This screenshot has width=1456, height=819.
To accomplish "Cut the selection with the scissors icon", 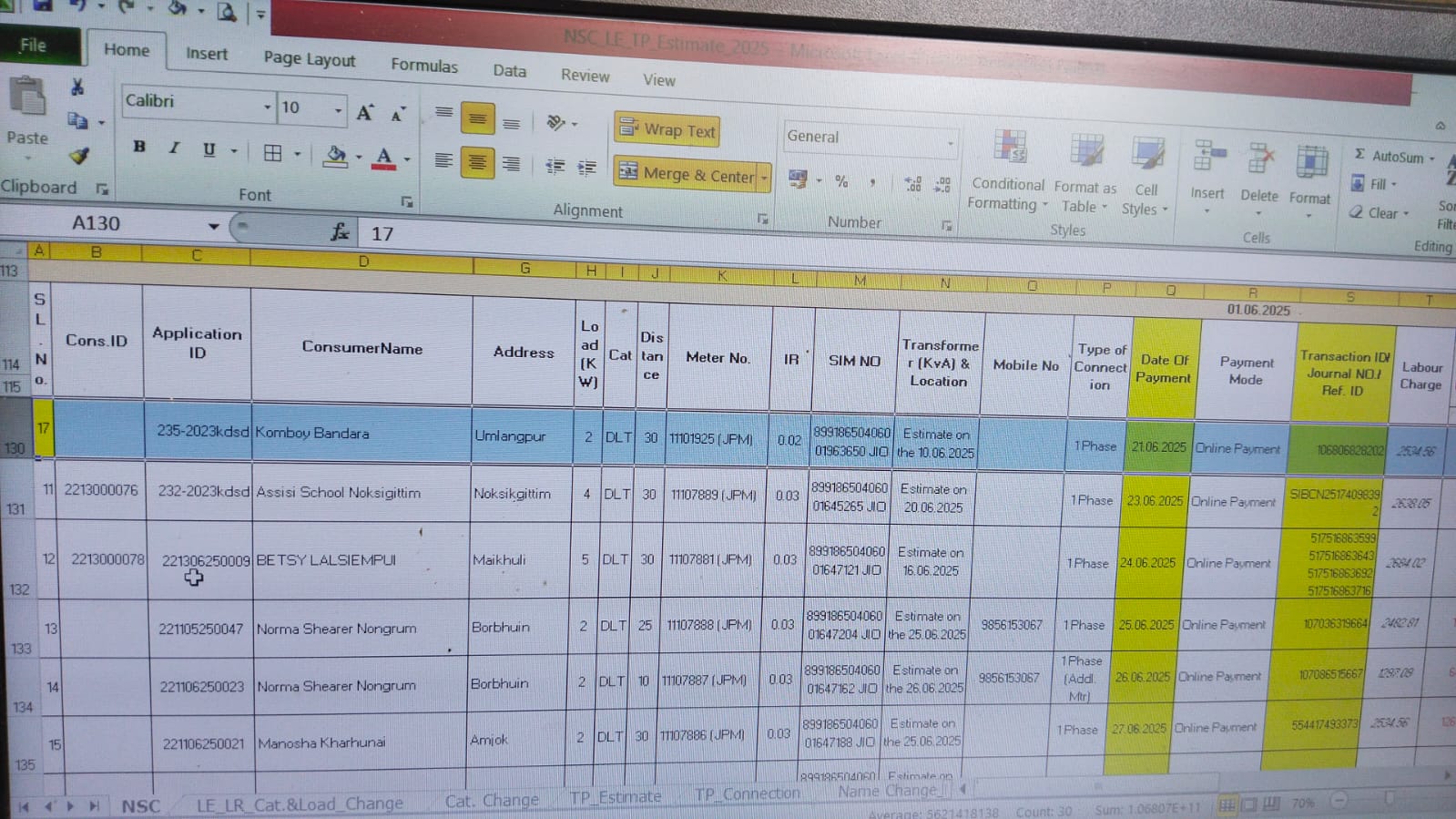I will coord(77,87).
